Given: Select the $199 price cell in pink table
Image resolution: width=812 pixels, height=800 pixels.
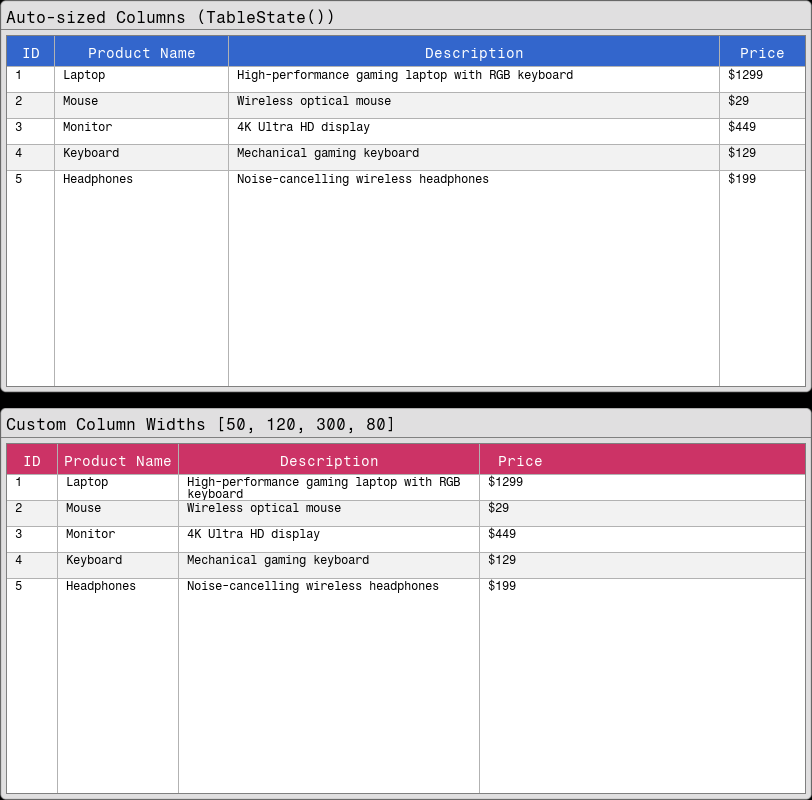Looking at the screenshot, I should tap(500, 586).
